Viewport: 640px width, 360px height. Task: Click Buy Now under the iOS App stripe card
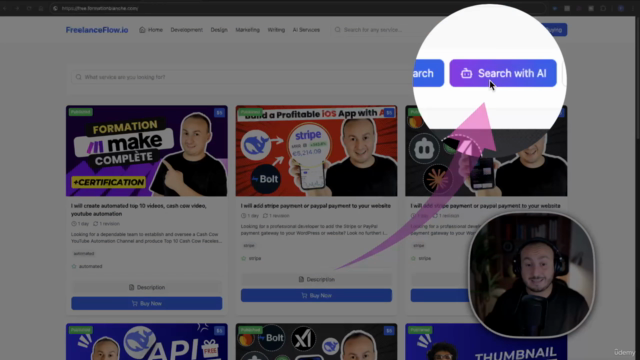(x=316, y=295)
